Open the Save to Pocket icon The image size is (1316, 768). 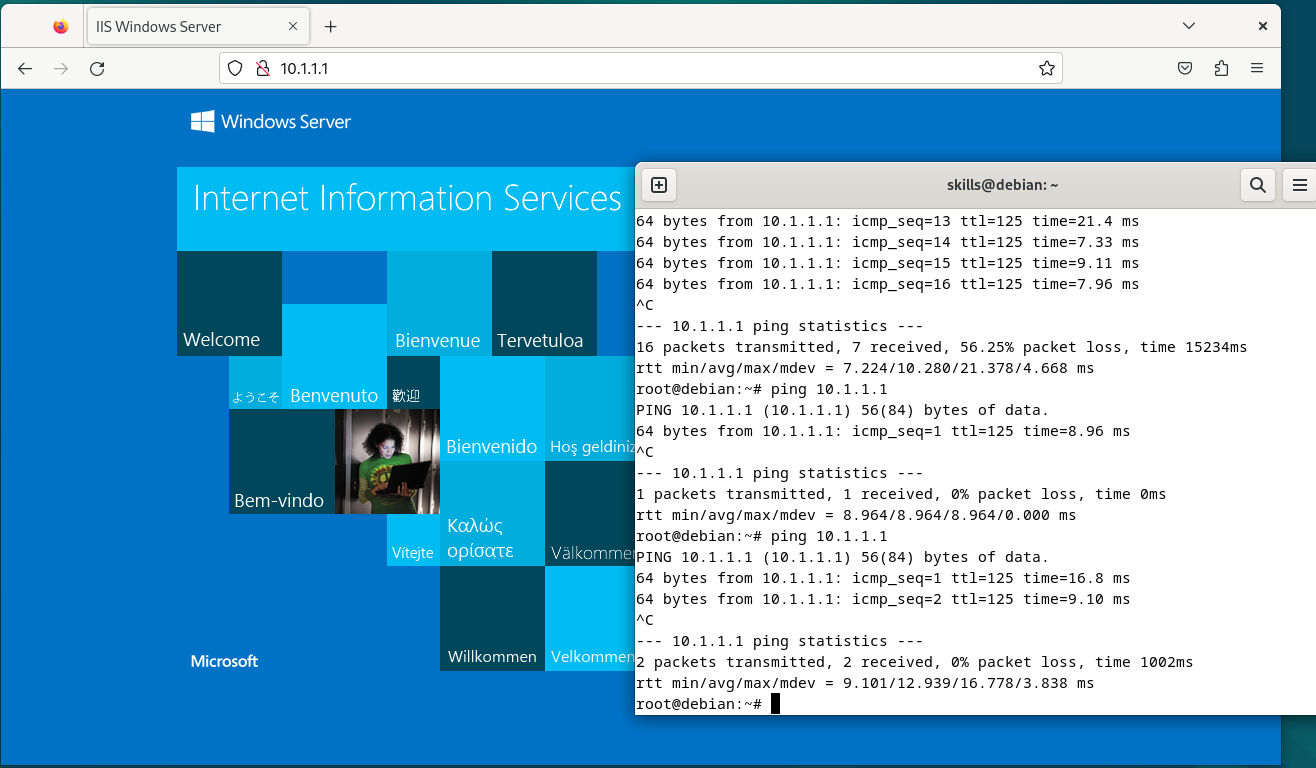1185,68
